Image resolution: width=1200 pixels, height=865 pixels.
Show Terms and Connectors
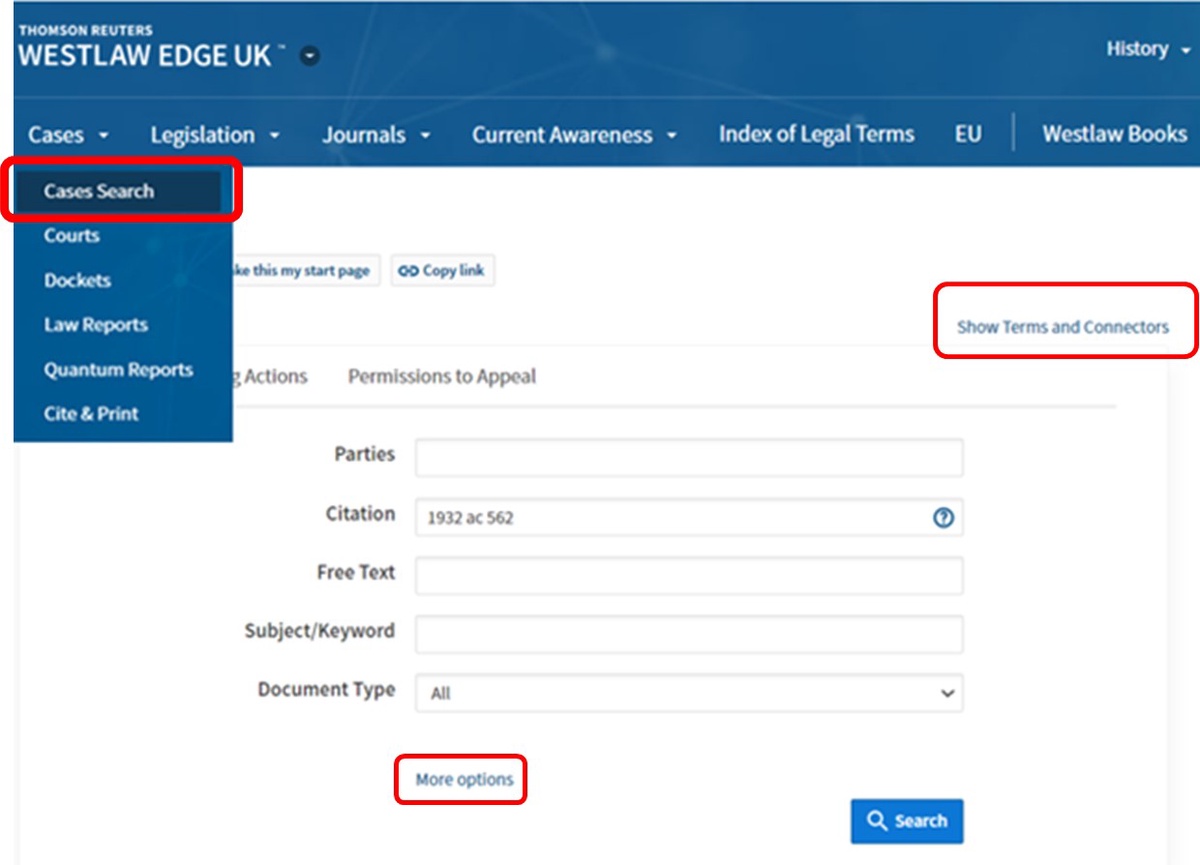point(1063,326)
